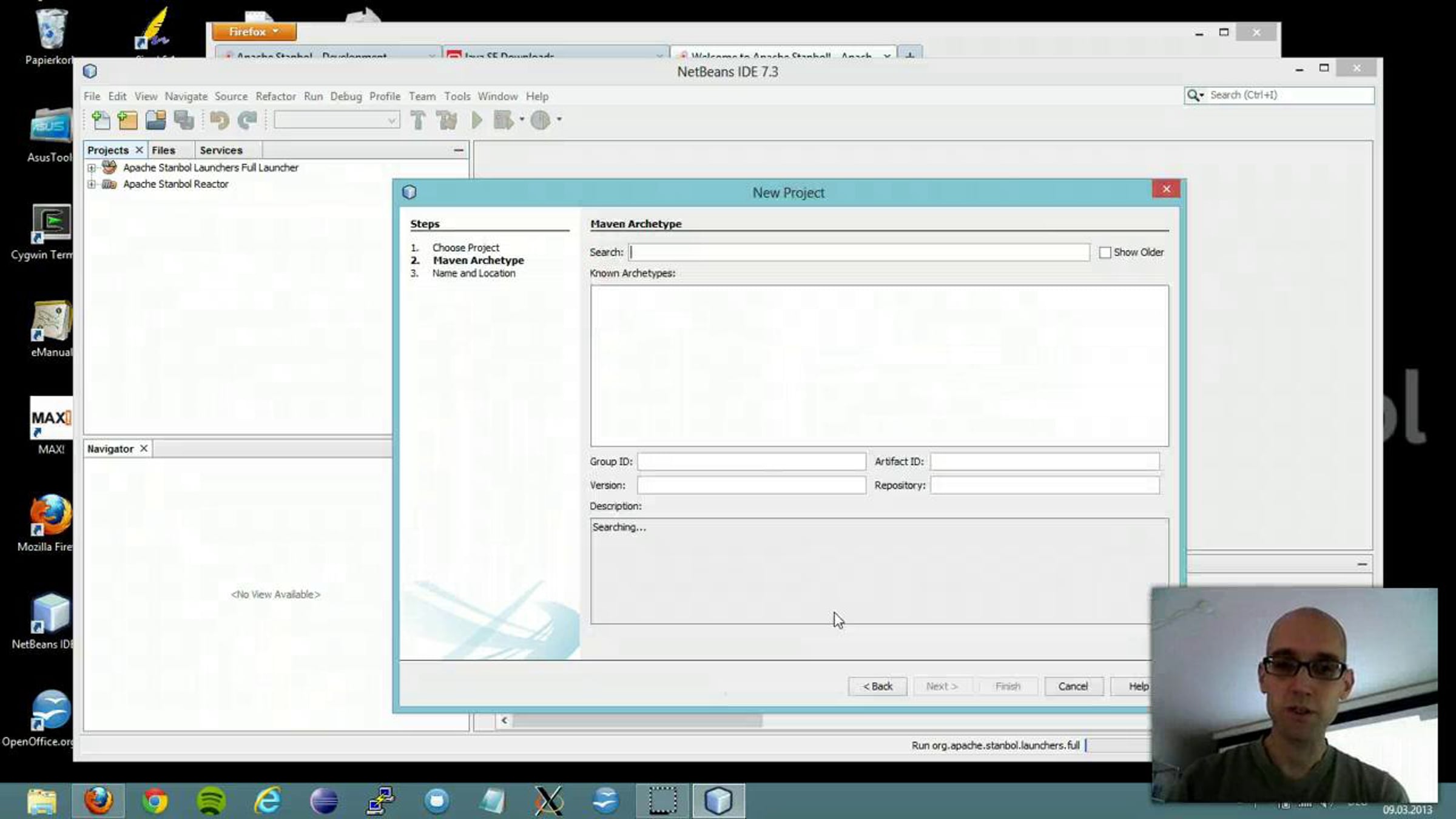Click the horizontal scrollbar below the editor area

[637, 720]
